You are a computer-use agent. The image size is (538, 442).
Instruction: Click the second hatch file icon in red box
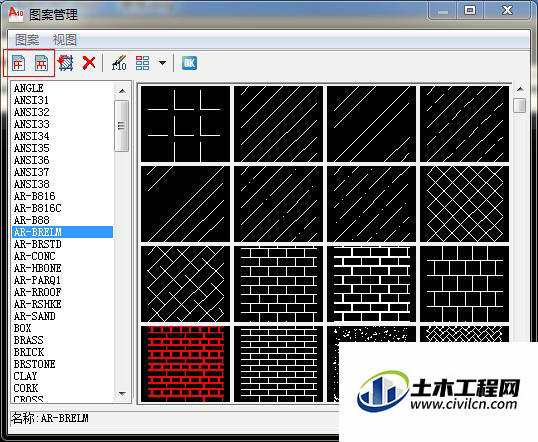point(41,63)
